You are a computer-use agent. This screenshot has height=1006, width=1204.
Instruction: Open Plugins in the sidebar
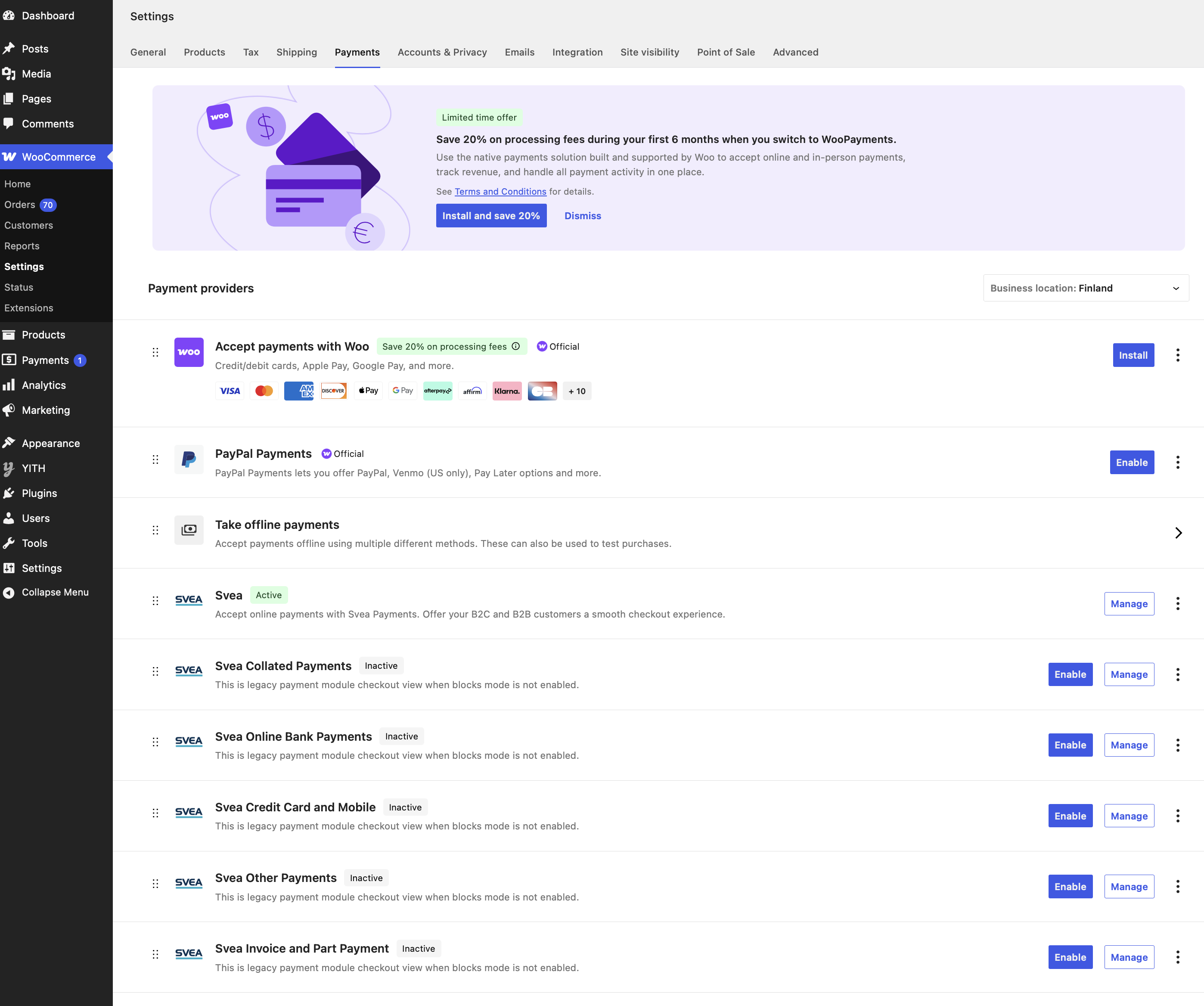click(39, 493)
